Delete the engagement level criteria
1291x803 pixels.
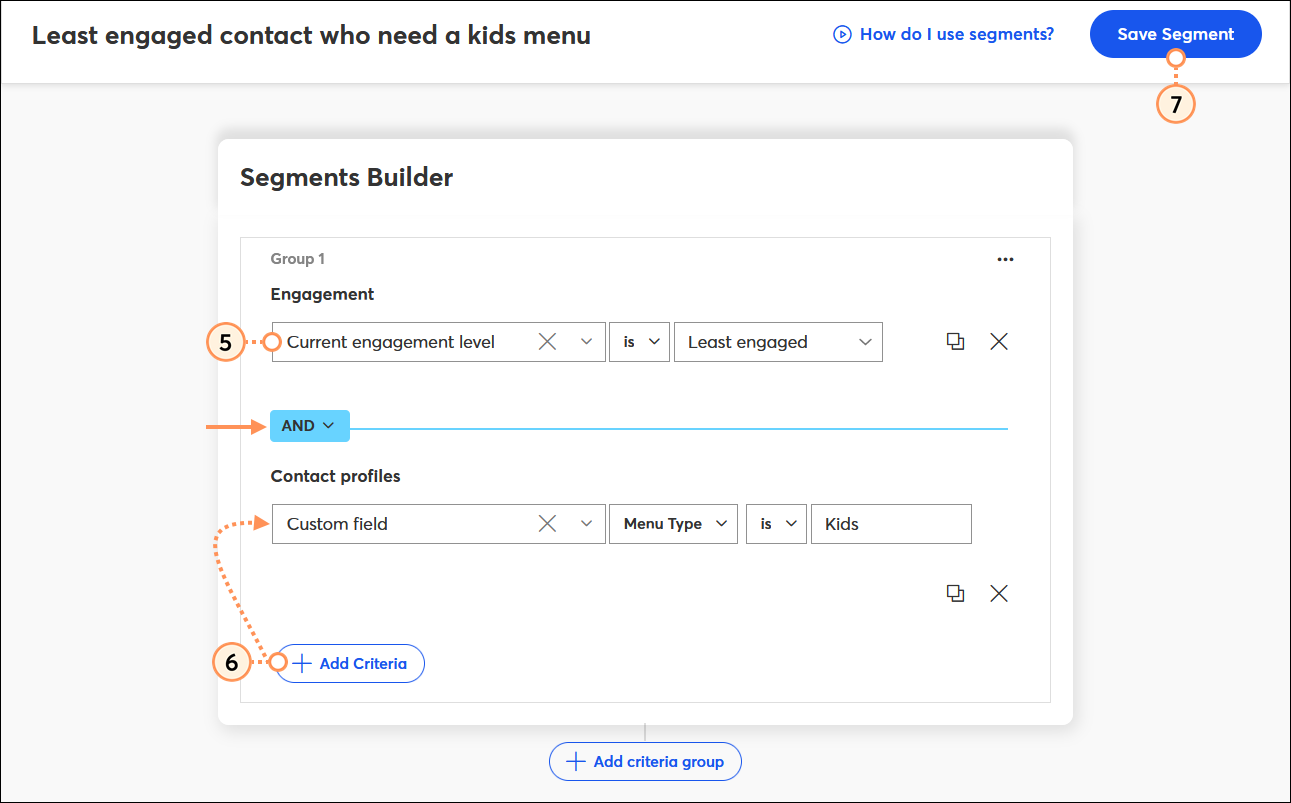(x=998, y=341)
